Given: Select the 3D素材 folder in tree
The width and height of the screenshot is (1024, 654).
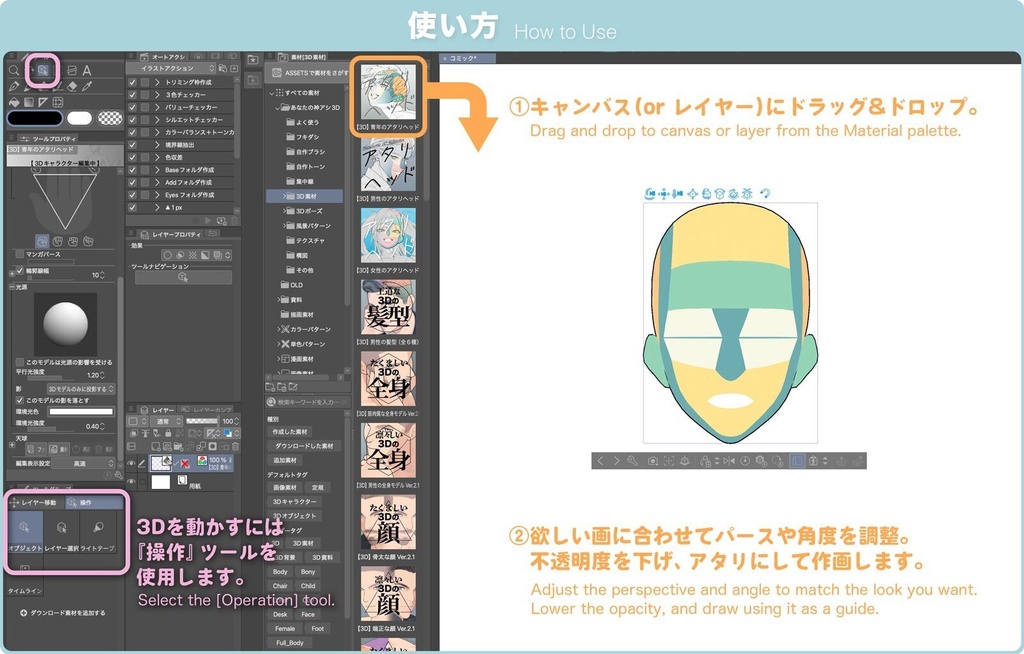Looking at the screenshot, I should click(x=306, y=196).
